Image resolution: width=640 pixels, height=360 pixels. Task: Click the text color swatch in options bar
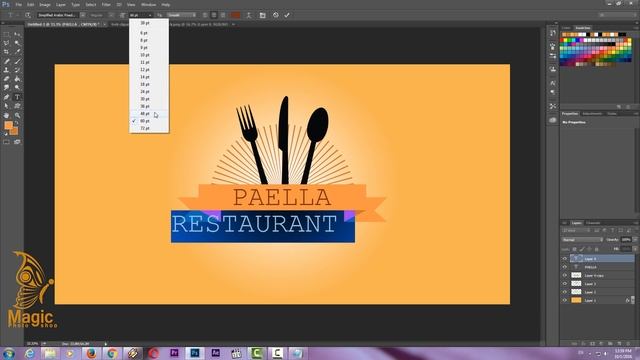(x=236, y=15)
